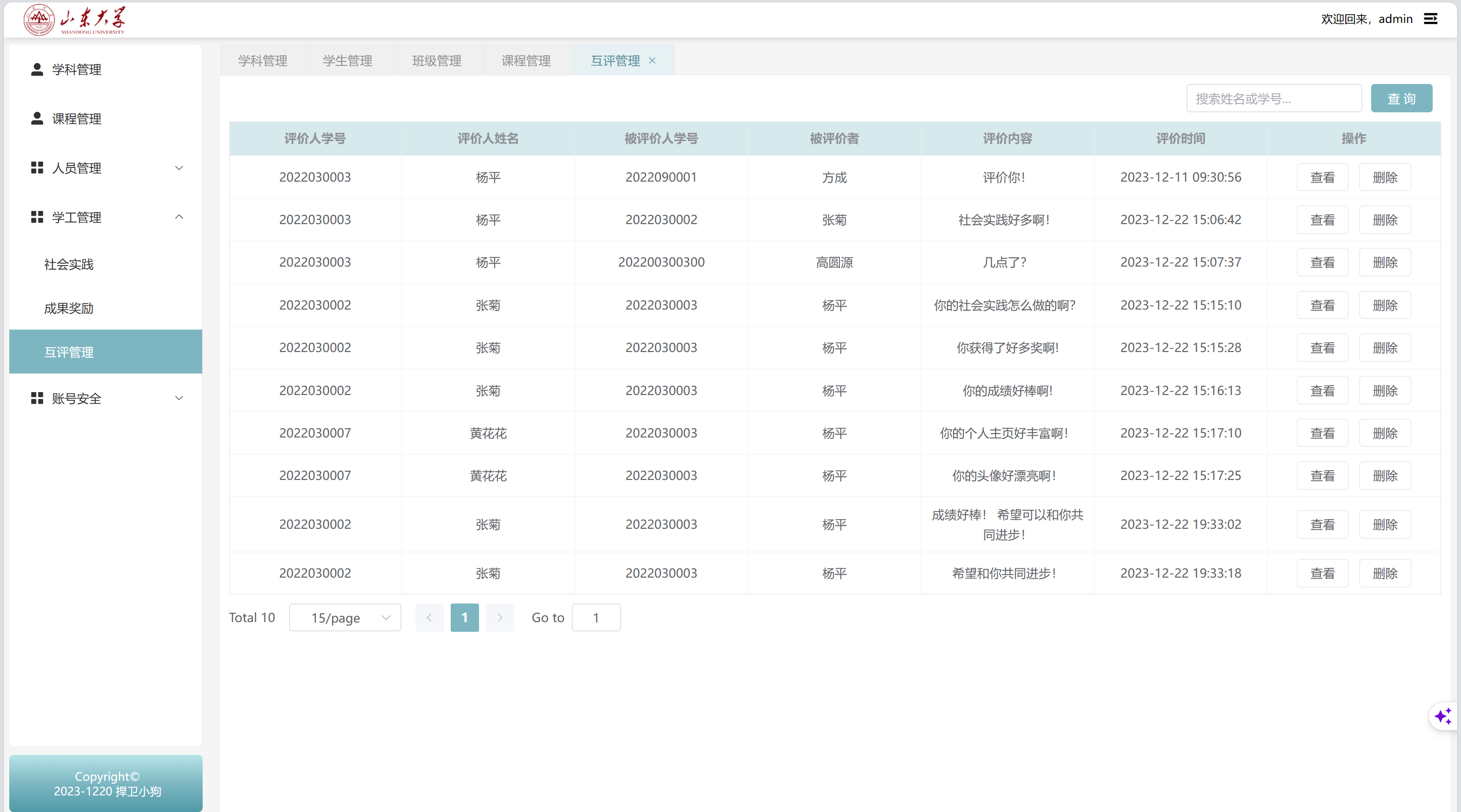1461x812 pixels.
Task: Open the purple sparkle assistant icon
Action: [1443, 716]
